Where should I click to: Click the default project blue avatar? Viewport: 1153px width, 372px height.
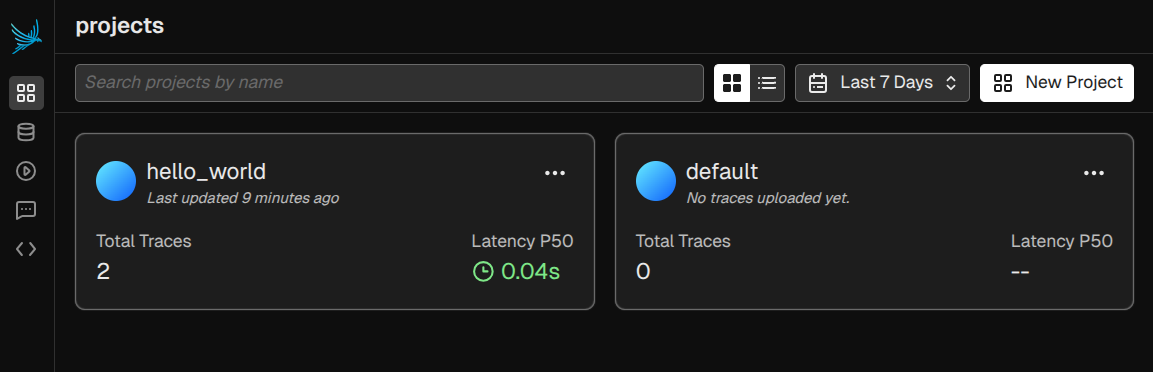tap(656, 181)
